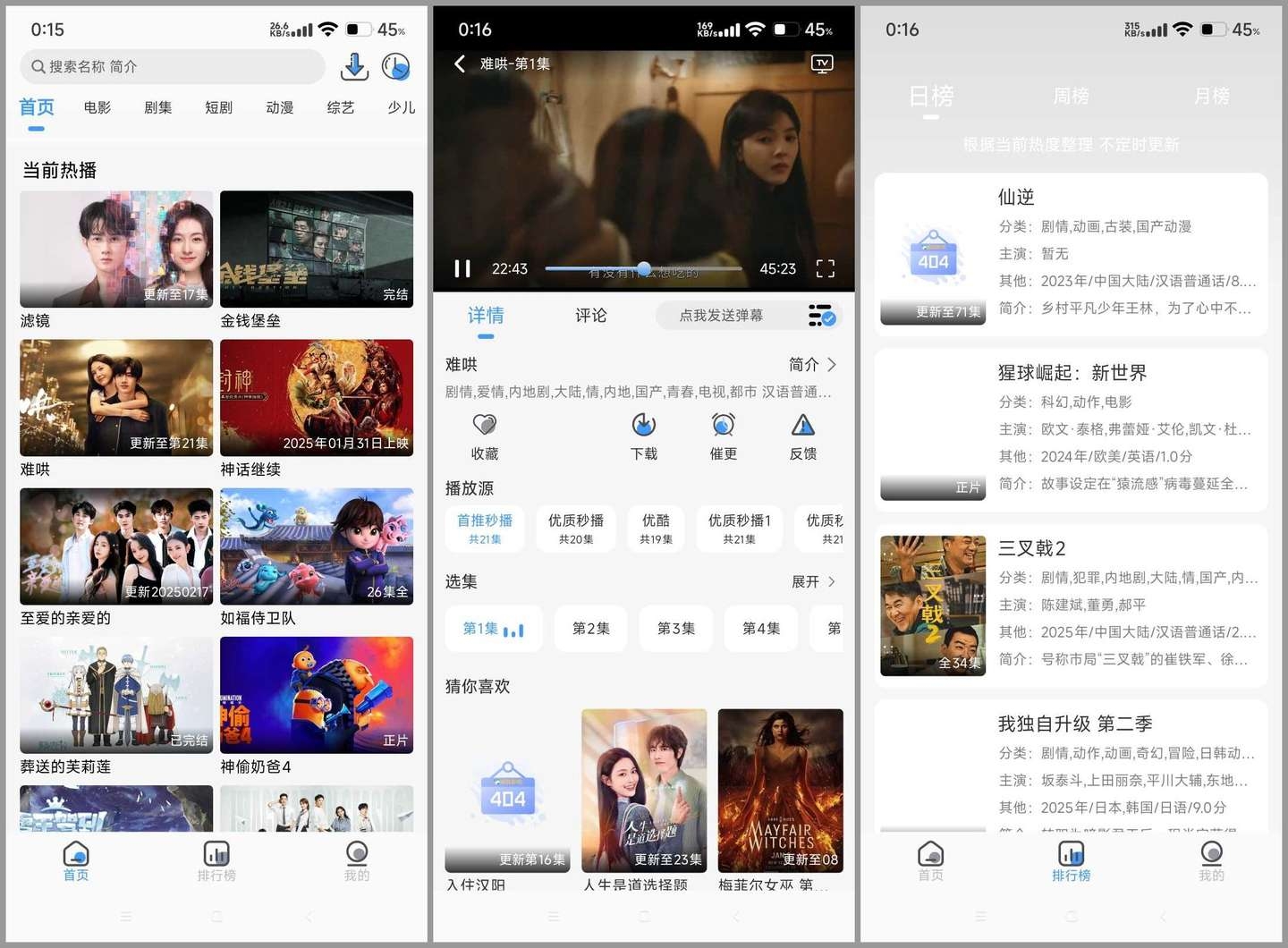
Task: Open watch history clock icon
Action: click(x=395, y=66)
